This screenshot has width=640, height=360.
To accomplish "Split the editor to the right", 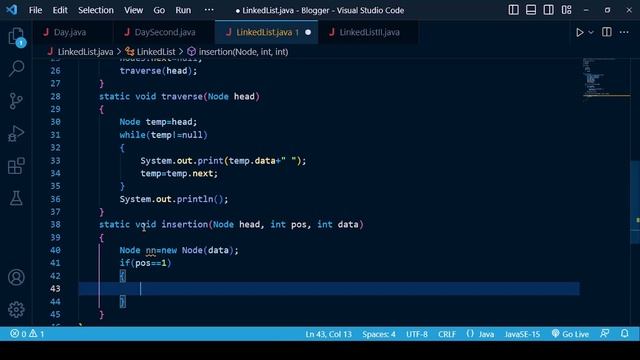I will click(607, 32).
